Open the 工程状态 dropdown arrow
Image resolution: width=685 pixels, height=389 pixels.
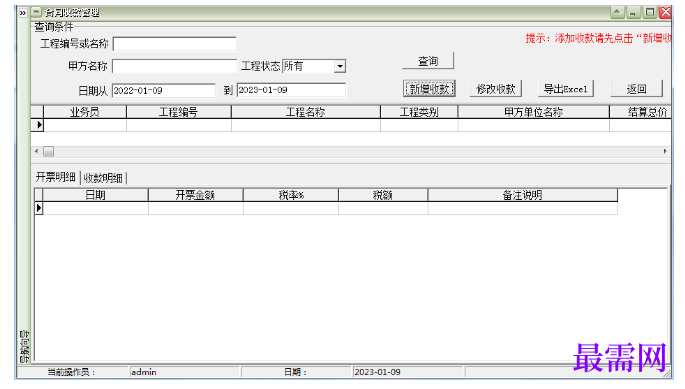tap(340, 66)
